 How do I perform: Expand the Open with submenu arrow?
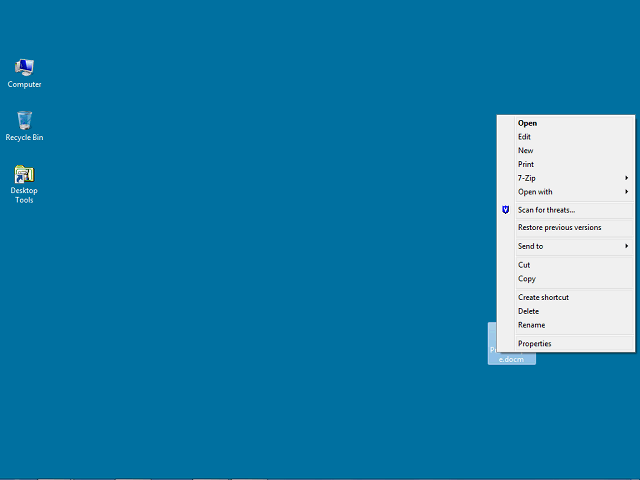[627, 192]
